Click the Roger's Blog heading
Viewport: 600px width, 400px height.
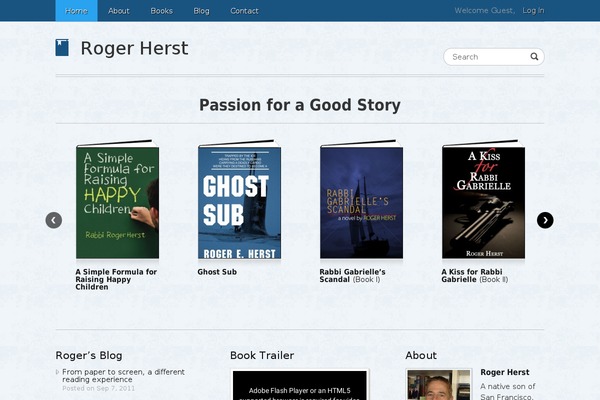click(89, 355)
